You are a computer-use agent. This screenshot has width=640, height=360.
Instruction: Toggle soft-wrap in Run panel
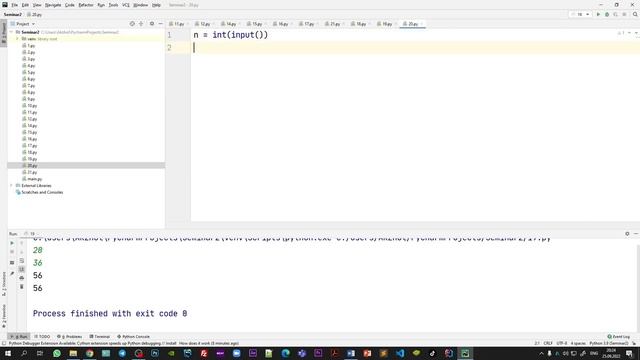click(22, 260)
